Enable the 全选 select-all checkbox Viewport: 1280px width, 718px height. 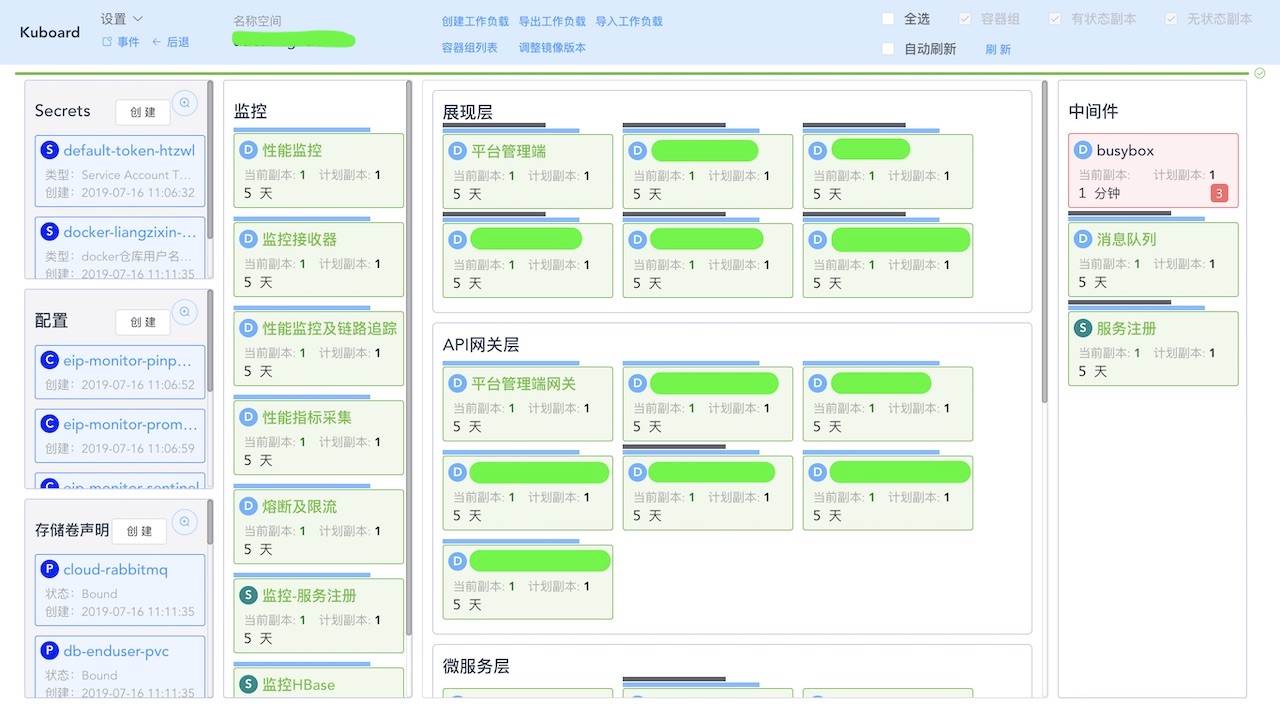click(x=886, y=18)
